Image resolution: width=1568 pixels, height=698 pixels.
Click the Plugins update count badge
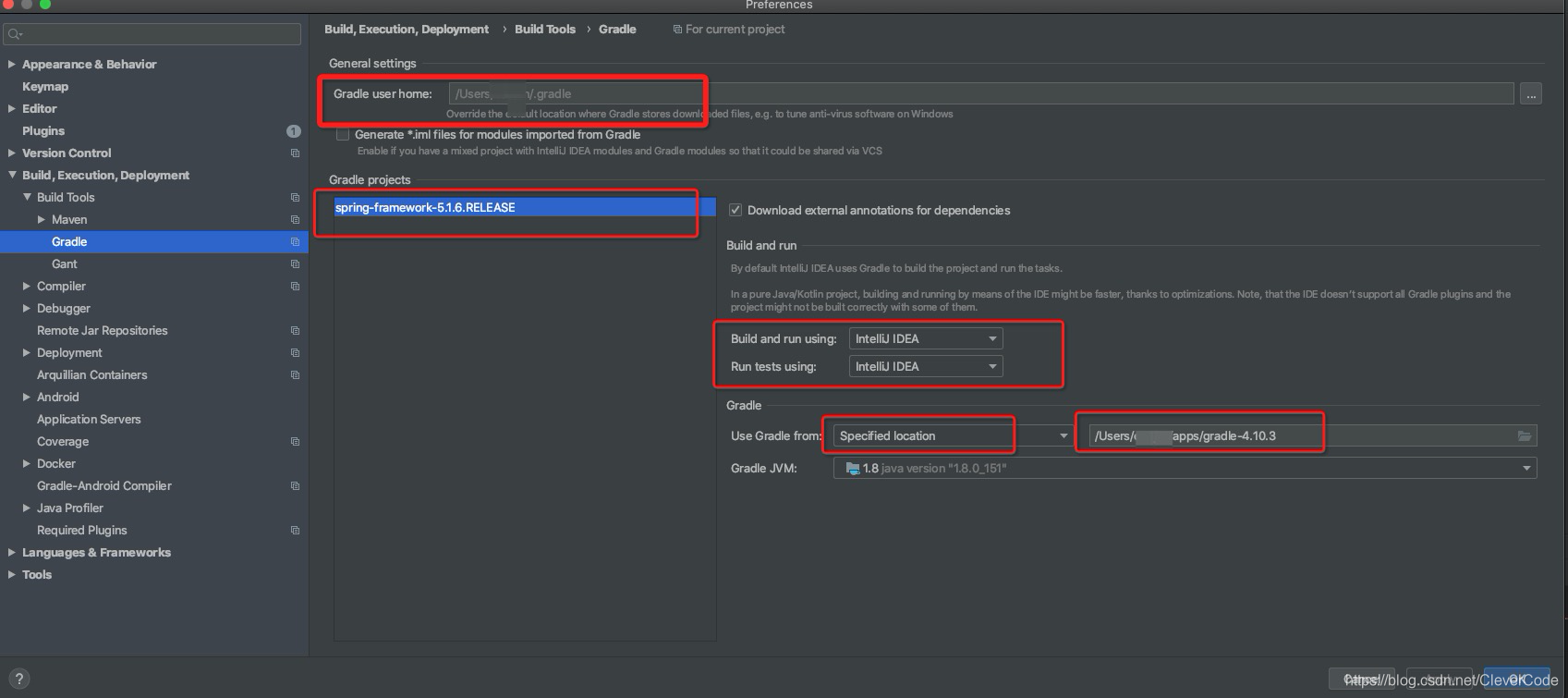[x=294, y=130]
